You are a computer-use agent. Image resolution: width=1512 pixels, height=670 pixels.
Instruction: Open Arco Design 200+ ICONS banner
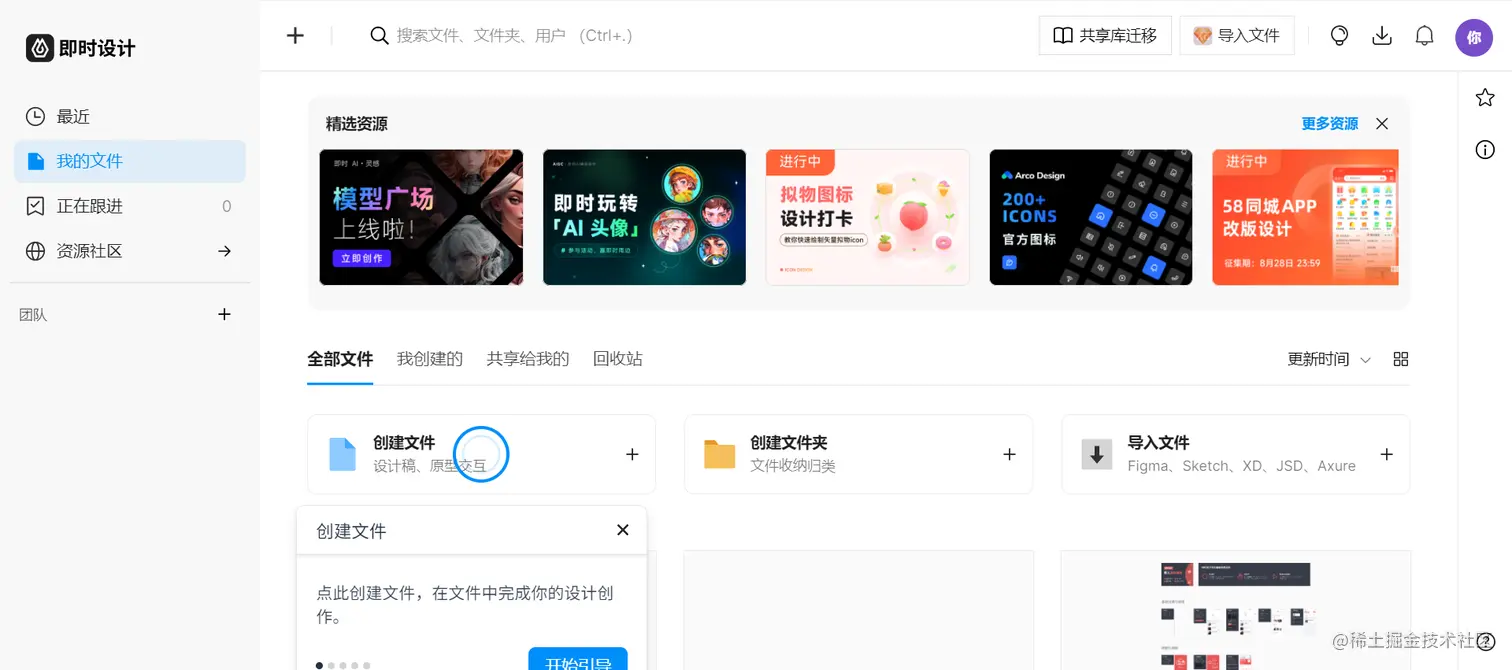pyautogui.click(x=1091, y=217)
